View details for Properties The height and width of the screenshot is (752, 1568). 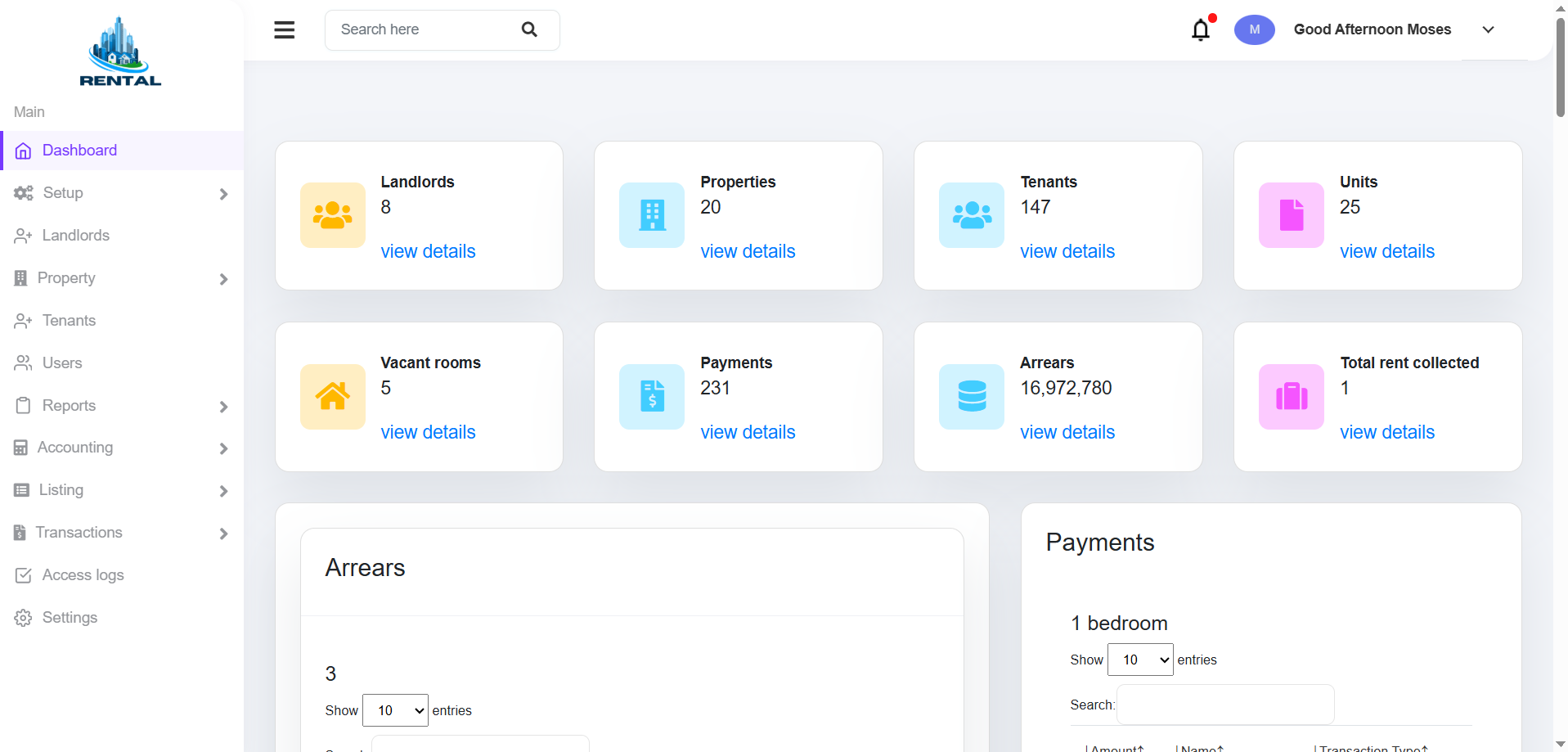pos(748,251)
